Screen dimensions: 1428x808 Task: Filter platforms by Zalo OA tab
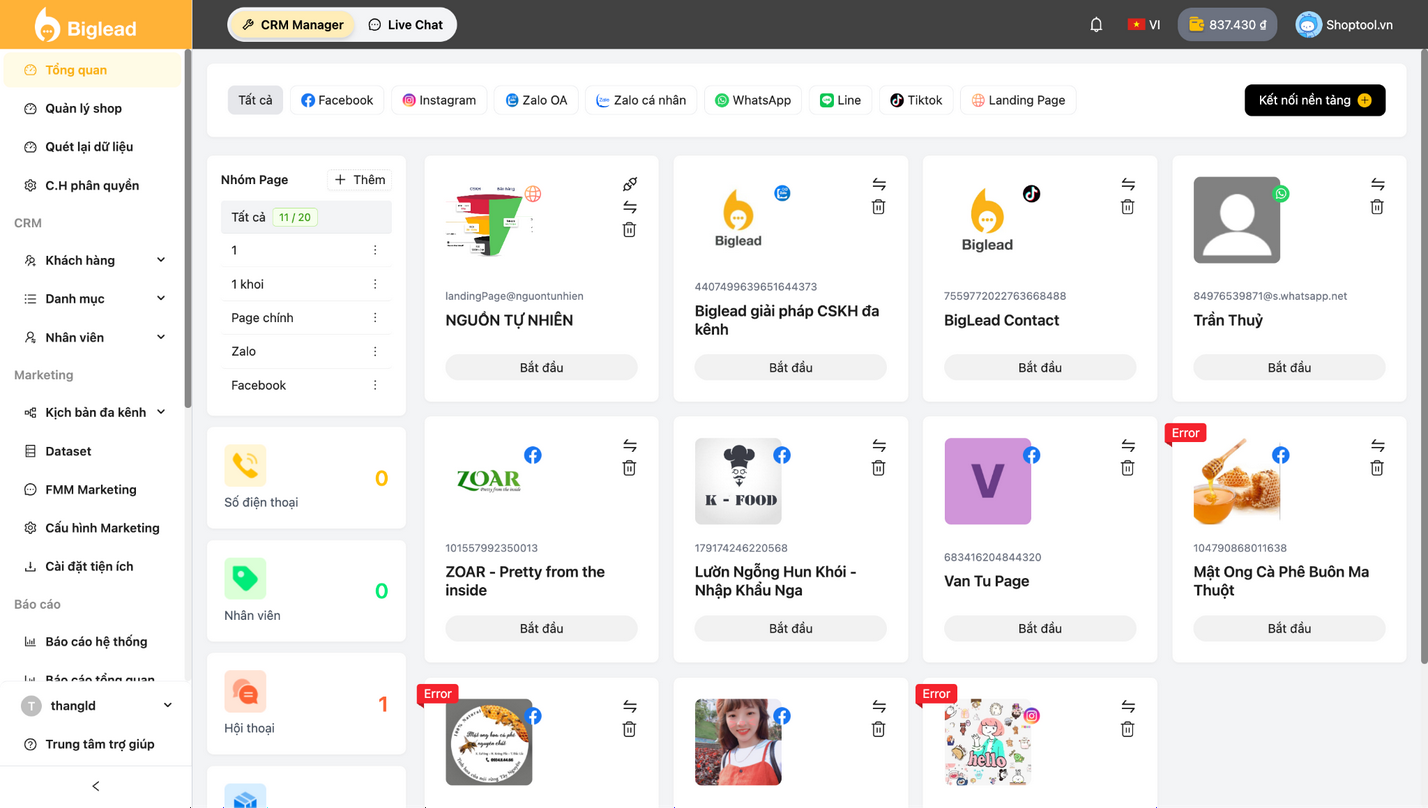click(x=535, y=100)
